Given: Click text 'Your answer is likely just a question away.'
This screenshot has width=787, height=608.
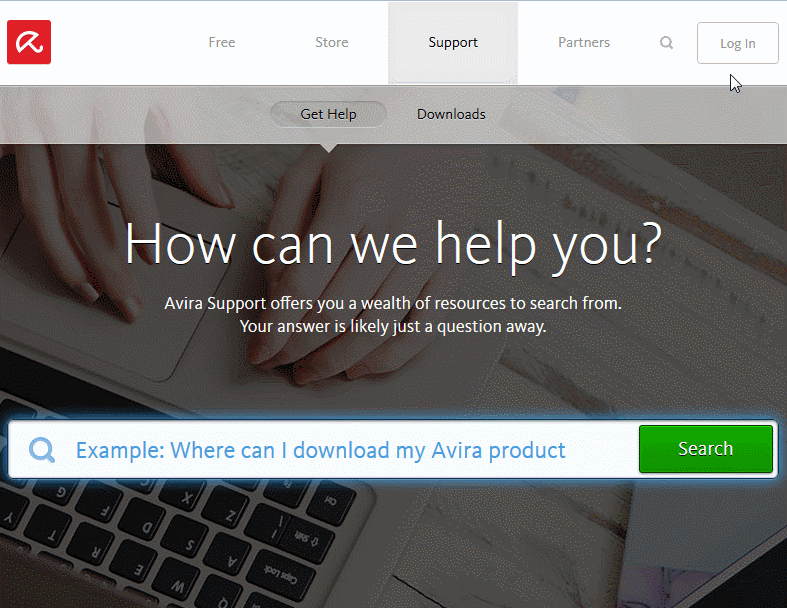Looking at the screenshot, I should [393, 326].
